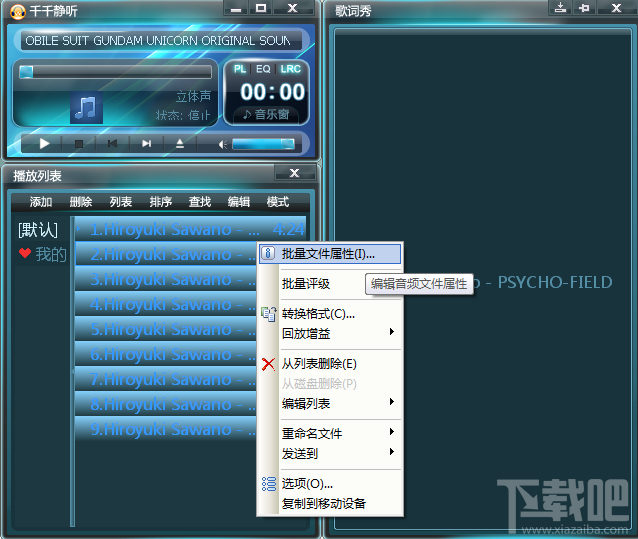Select track 6.Hiroyuki Sawano in playlist
Screen dimensions: 638x539
166,354
